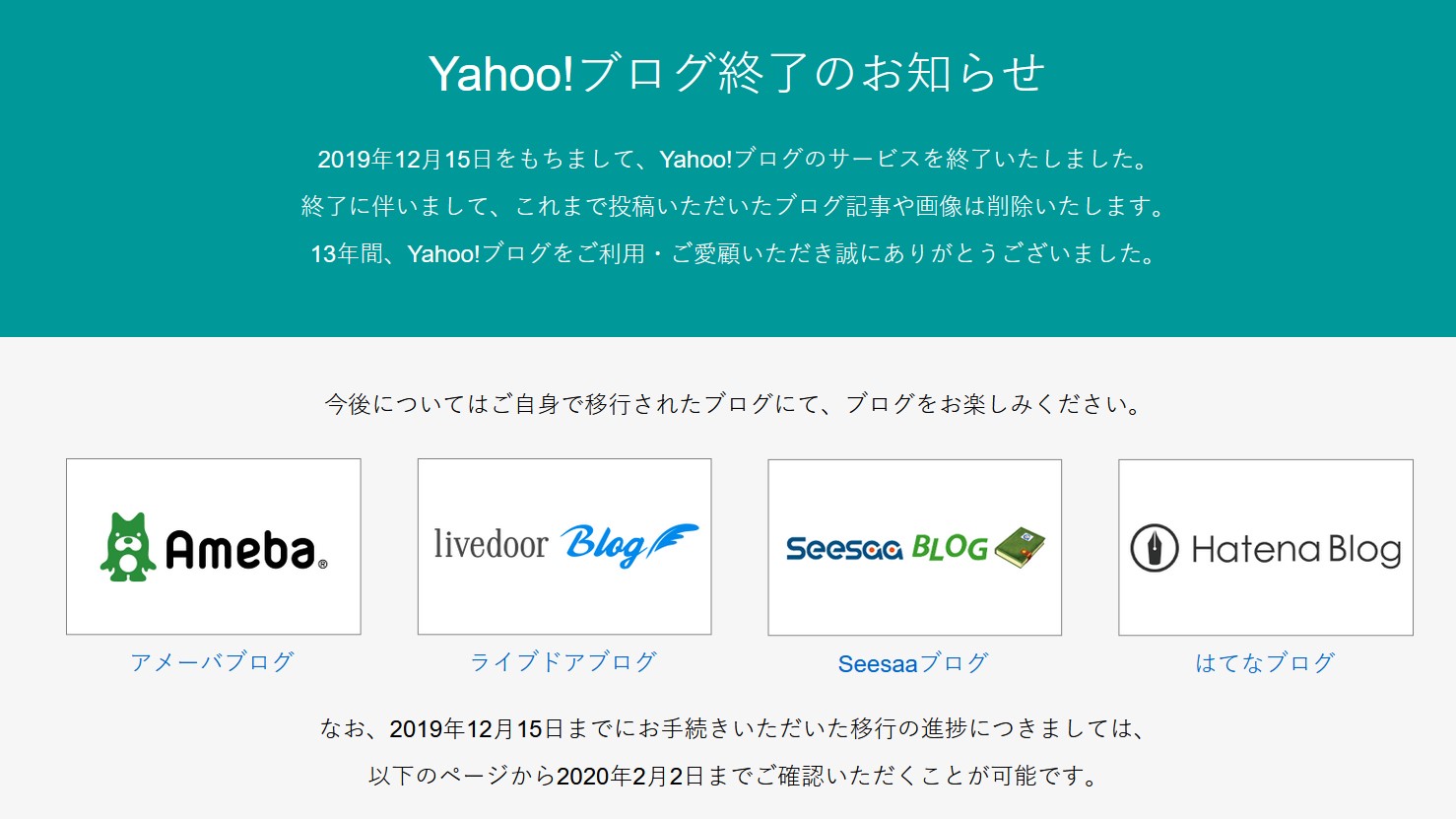Click the Yahoo!ブログ終了のお知らせ heading
The width and height of the screenshot is (1456, 819).
click(x=736, y=73)
